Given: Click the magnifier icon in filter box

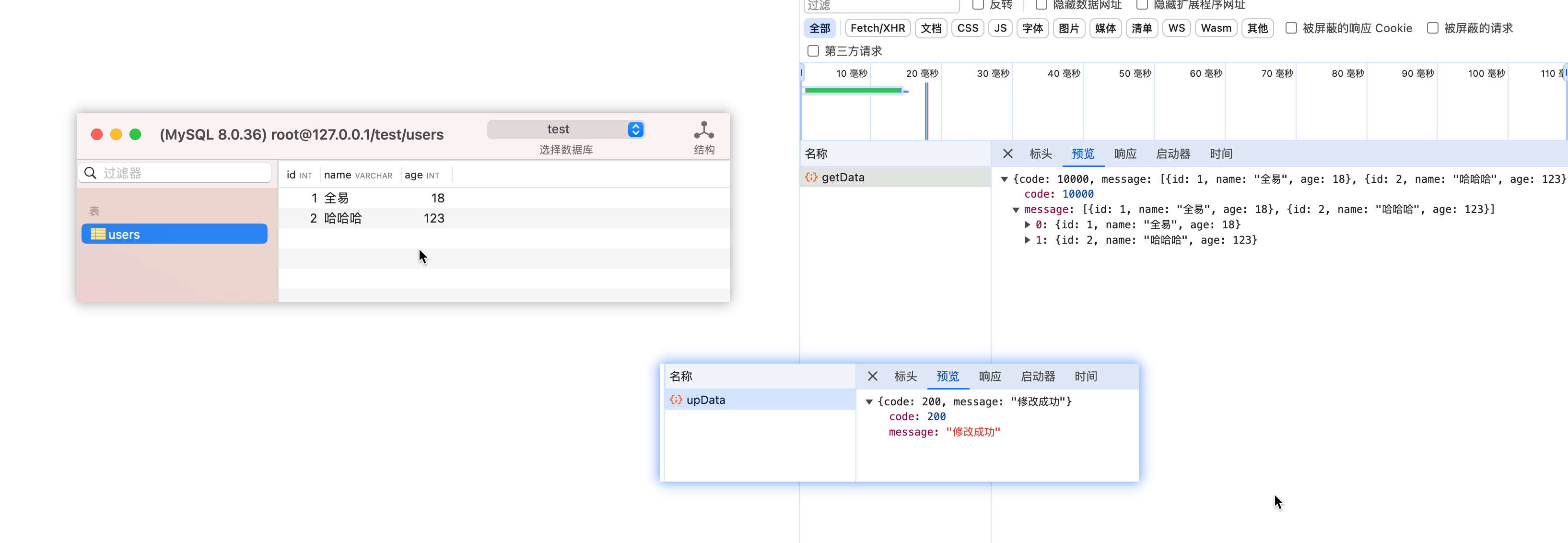Looking at the screenshot, I should click(x=90, y=173).
